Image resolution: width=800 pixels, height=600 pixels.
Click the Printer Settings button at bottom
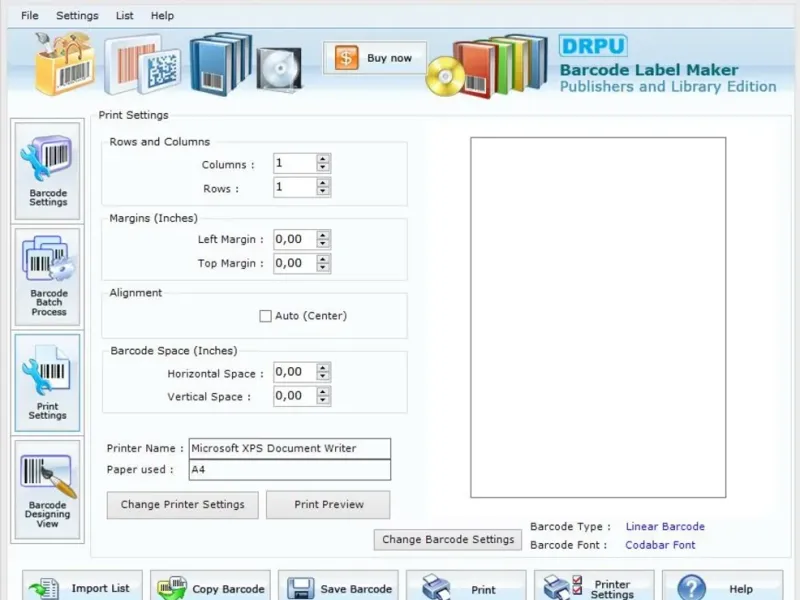pos(594,586)
